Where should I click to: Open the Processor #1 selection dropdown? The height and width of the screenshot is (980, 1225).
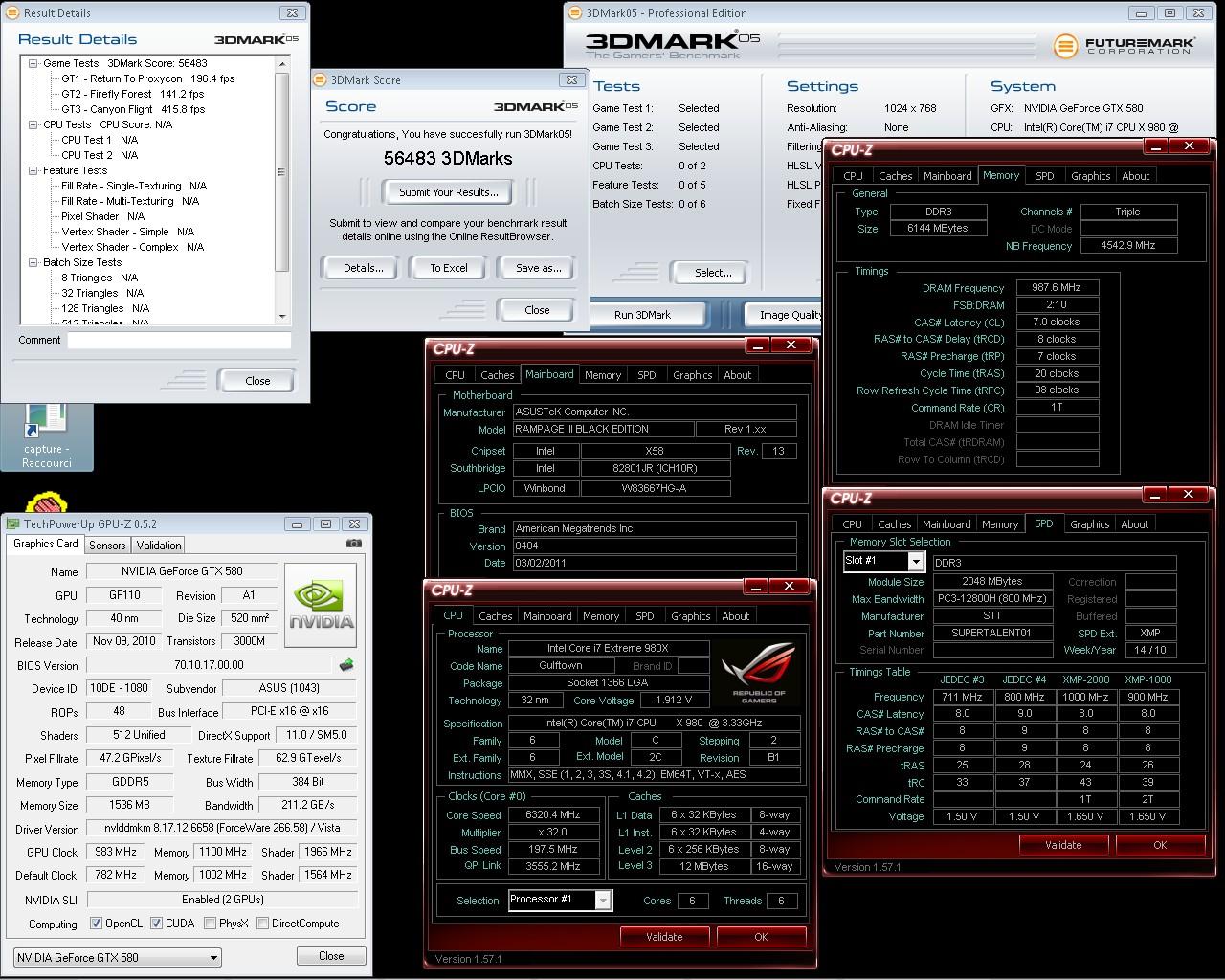tap(560, 900)
